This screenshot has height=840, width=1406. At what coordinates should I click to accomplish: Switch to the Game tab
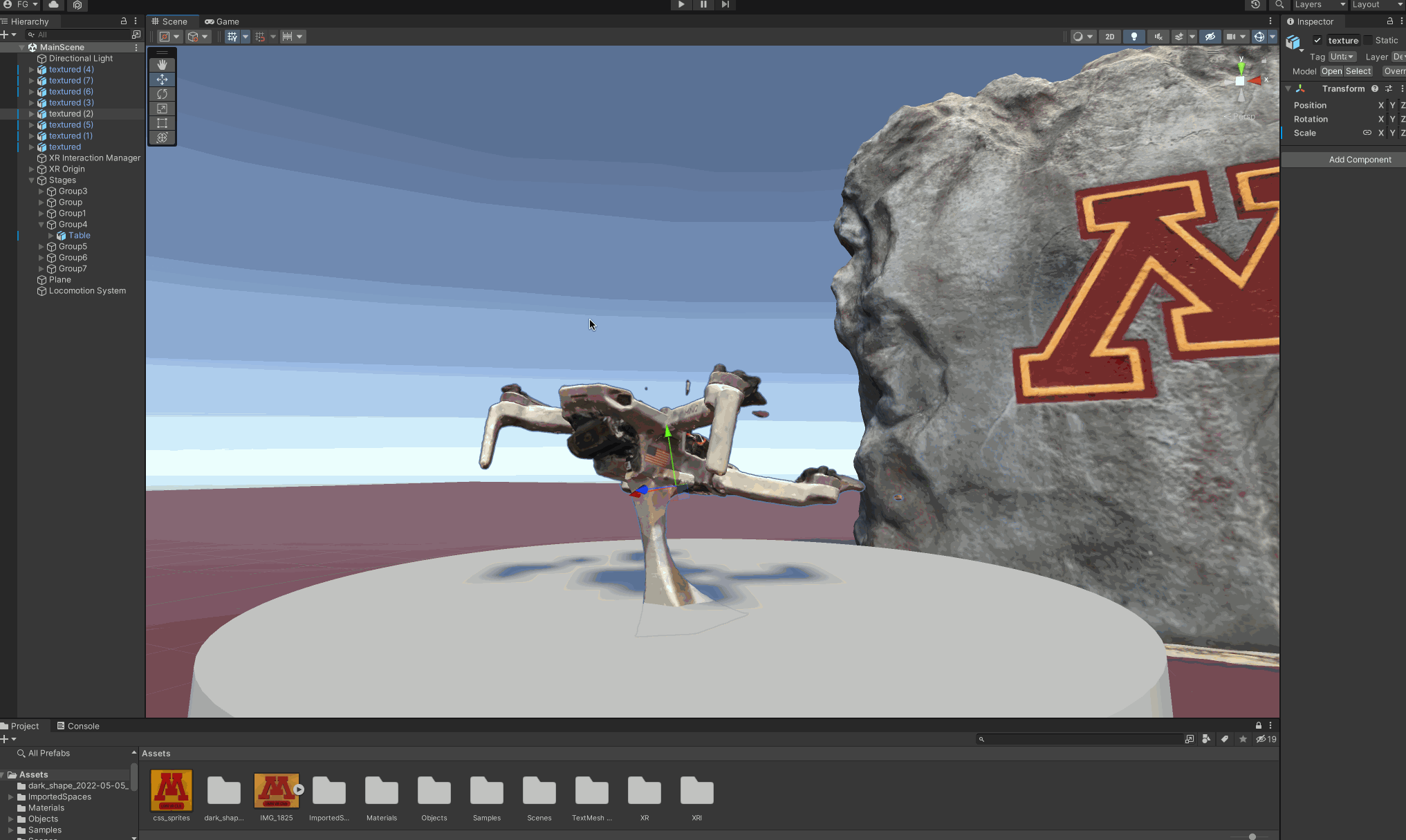click(x=222, y=21)
